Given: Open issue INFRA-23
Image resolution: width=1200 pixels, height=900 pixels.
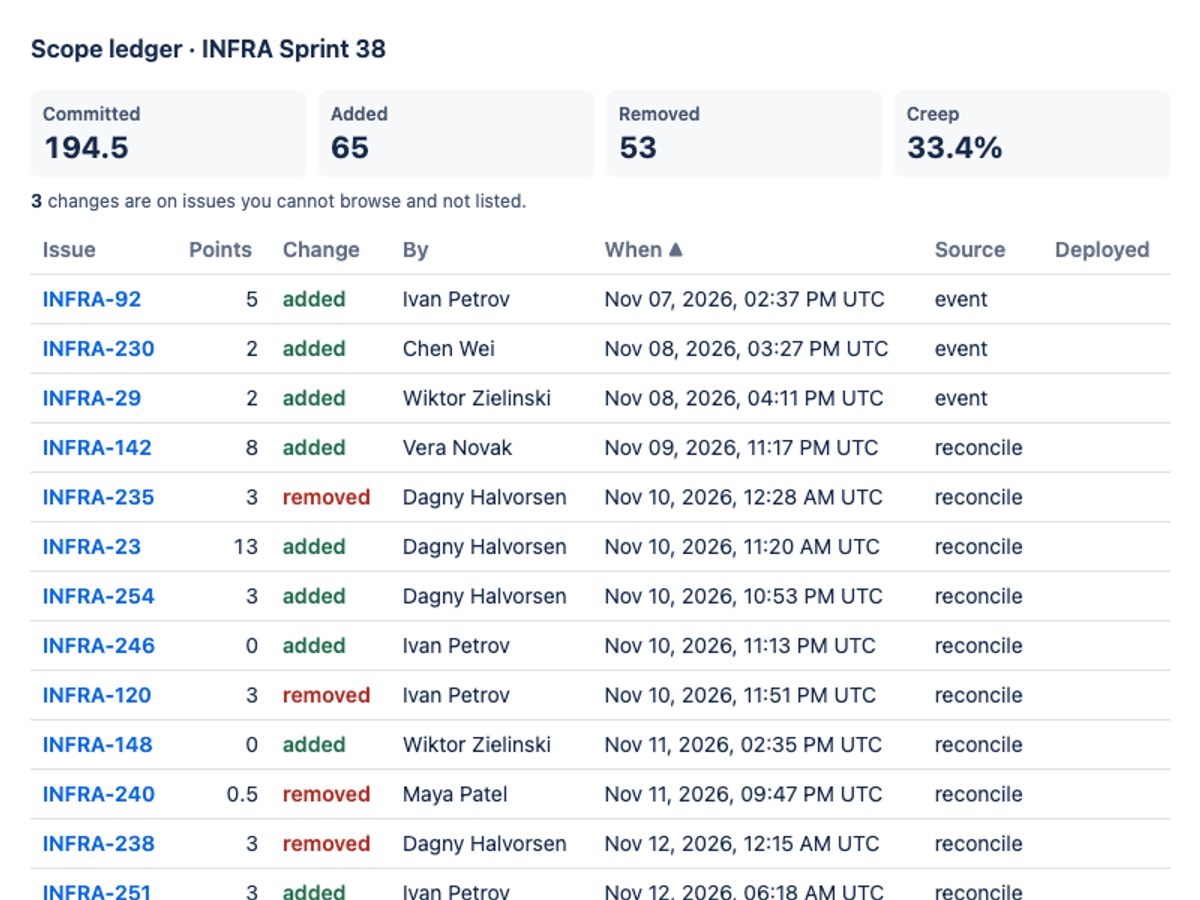Looking at the screenshot, I should [x=92, y=547].
